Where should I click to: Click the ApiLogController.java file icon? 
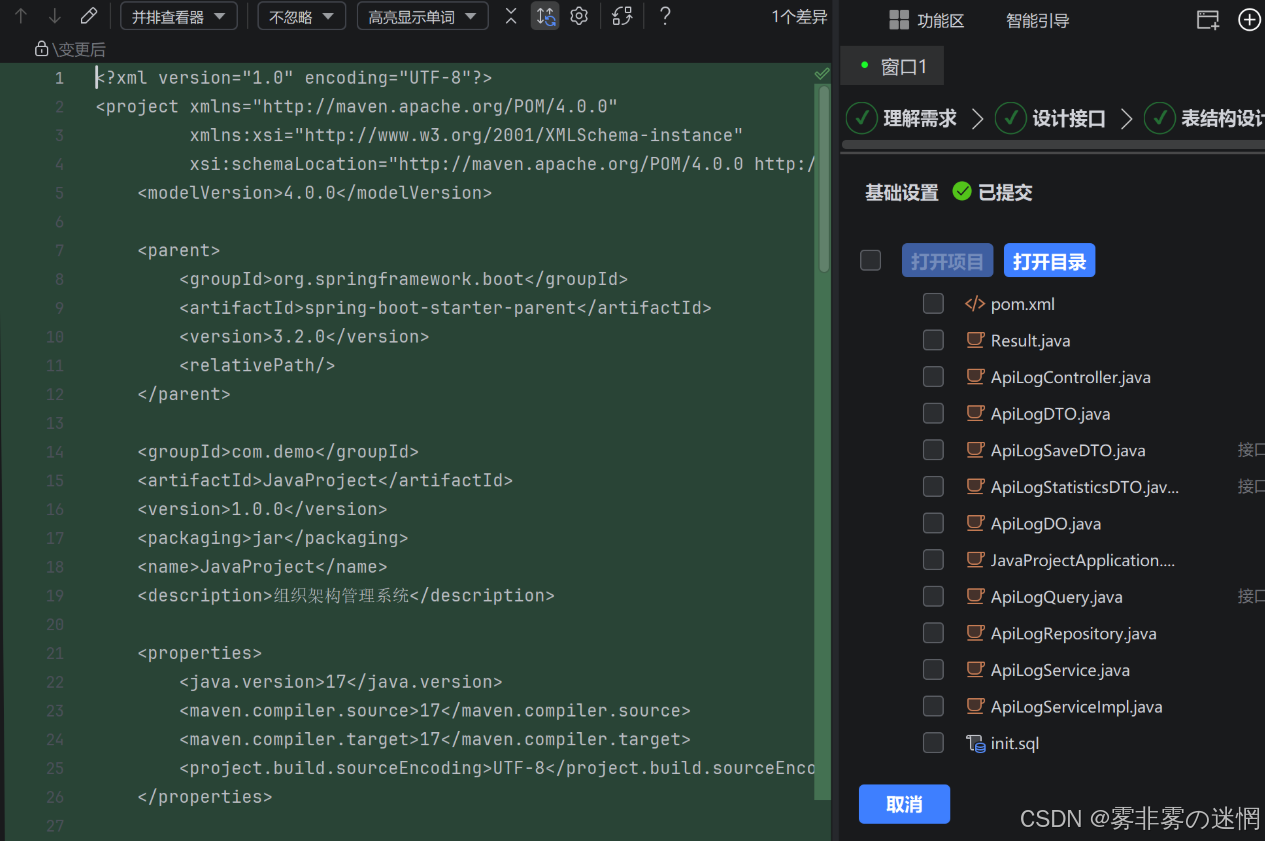coord(975,377)
